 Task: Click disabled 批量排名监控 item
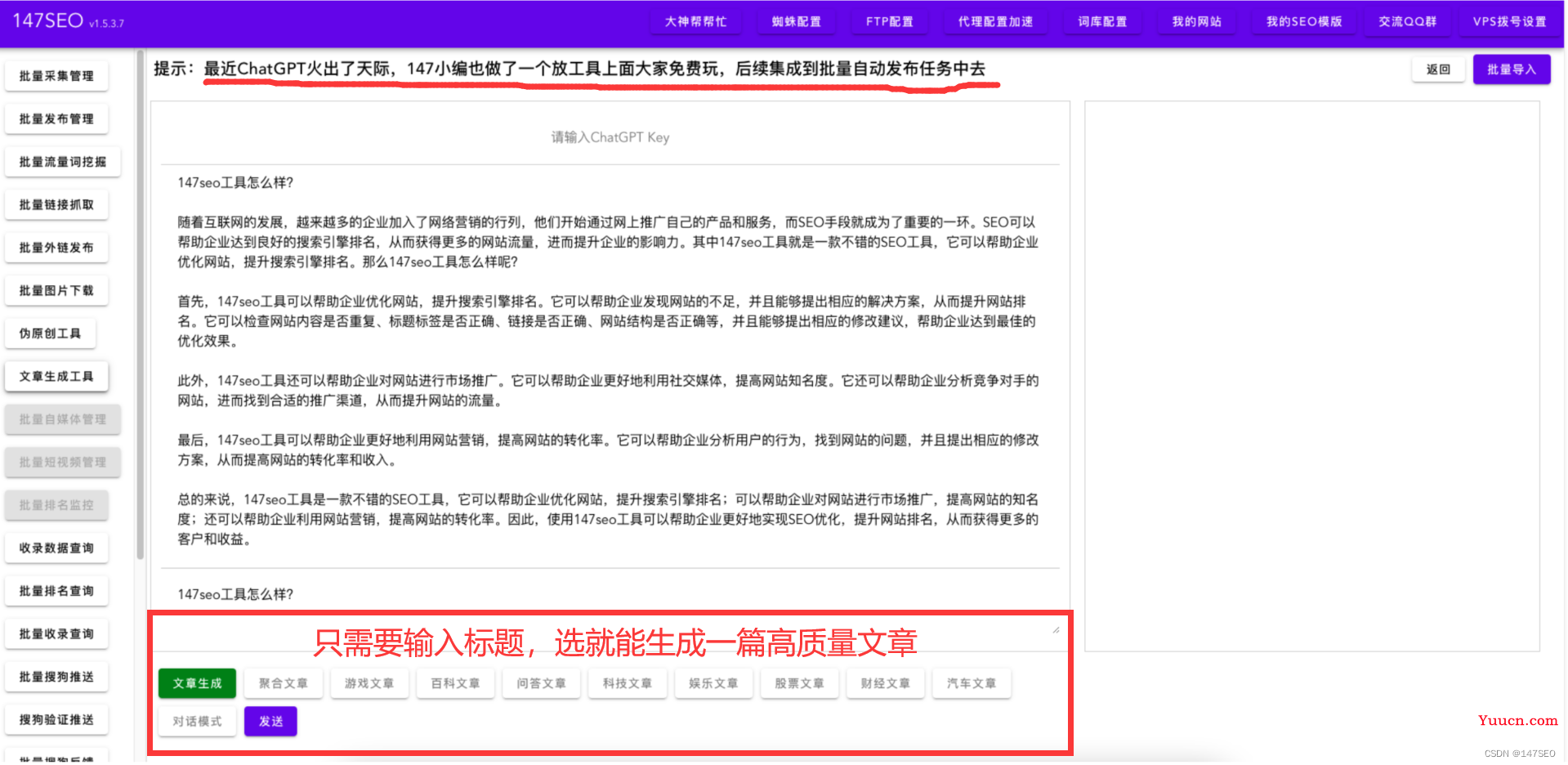tap(56, 505)
